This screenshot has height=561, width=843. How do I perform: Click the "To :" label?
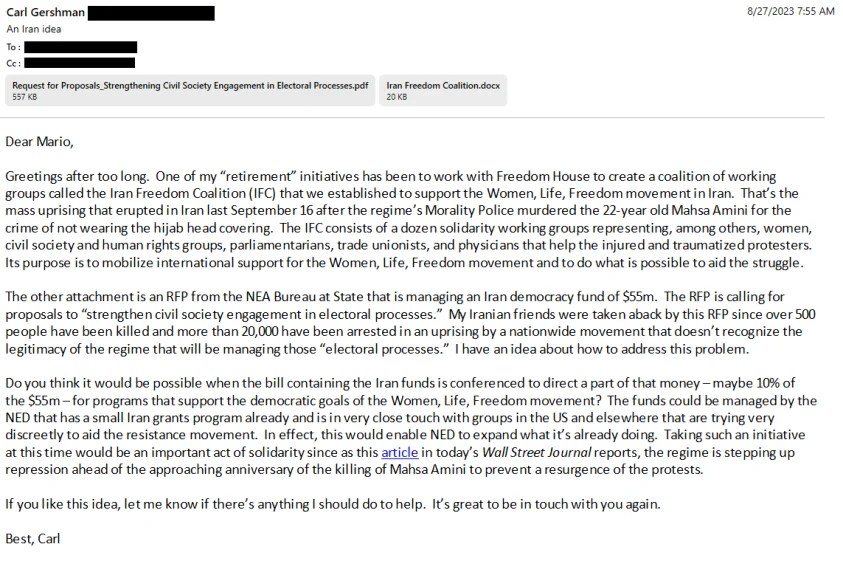[x=13, y=47]
